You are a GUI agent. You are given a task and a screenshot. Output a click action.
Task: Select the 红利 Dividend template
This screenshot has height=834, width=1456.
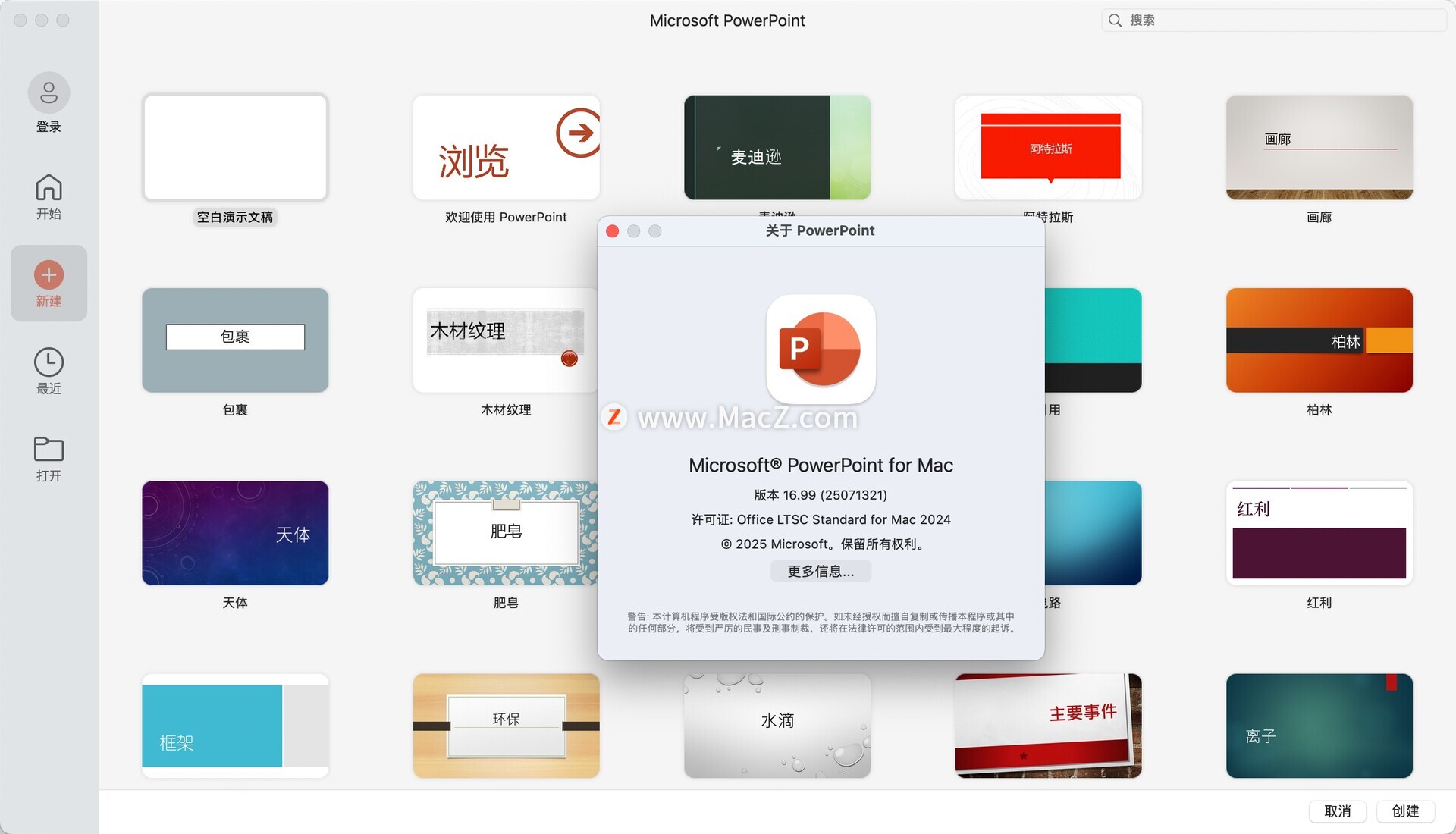click(1319, 533)
